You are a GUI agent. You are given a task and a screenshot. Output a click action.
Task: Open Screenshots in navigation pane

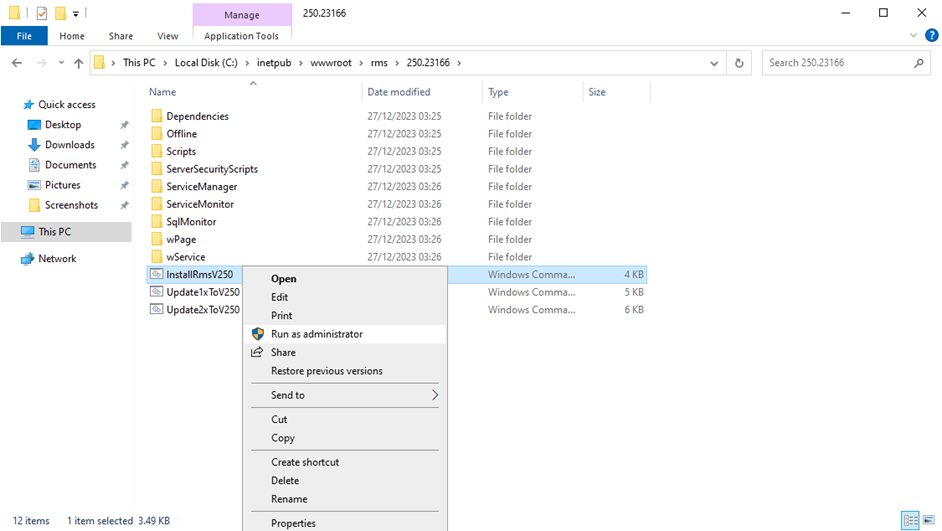[71, 205]
